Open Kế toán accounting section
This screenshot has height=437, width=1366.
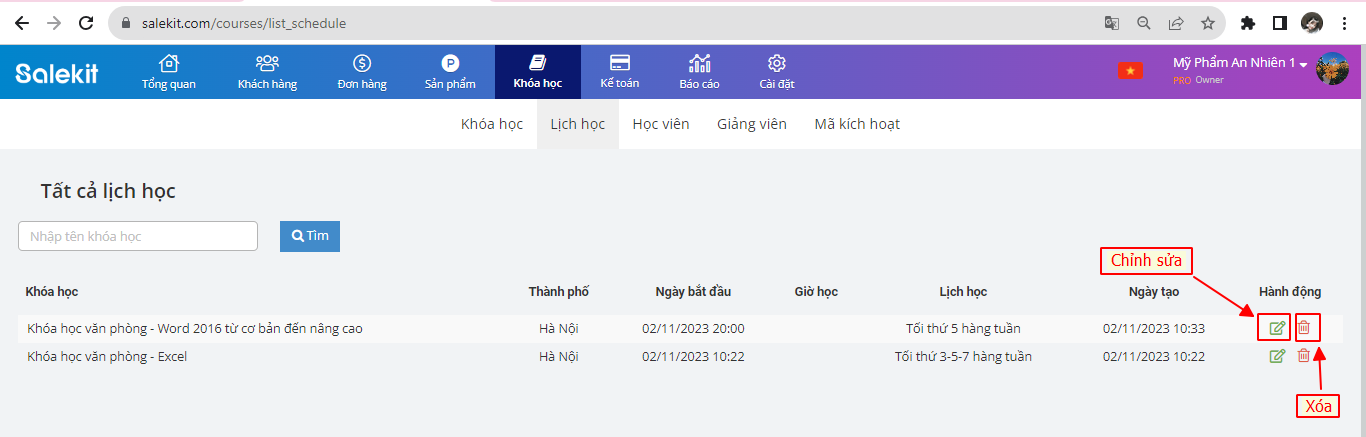(x=619, y=72)
